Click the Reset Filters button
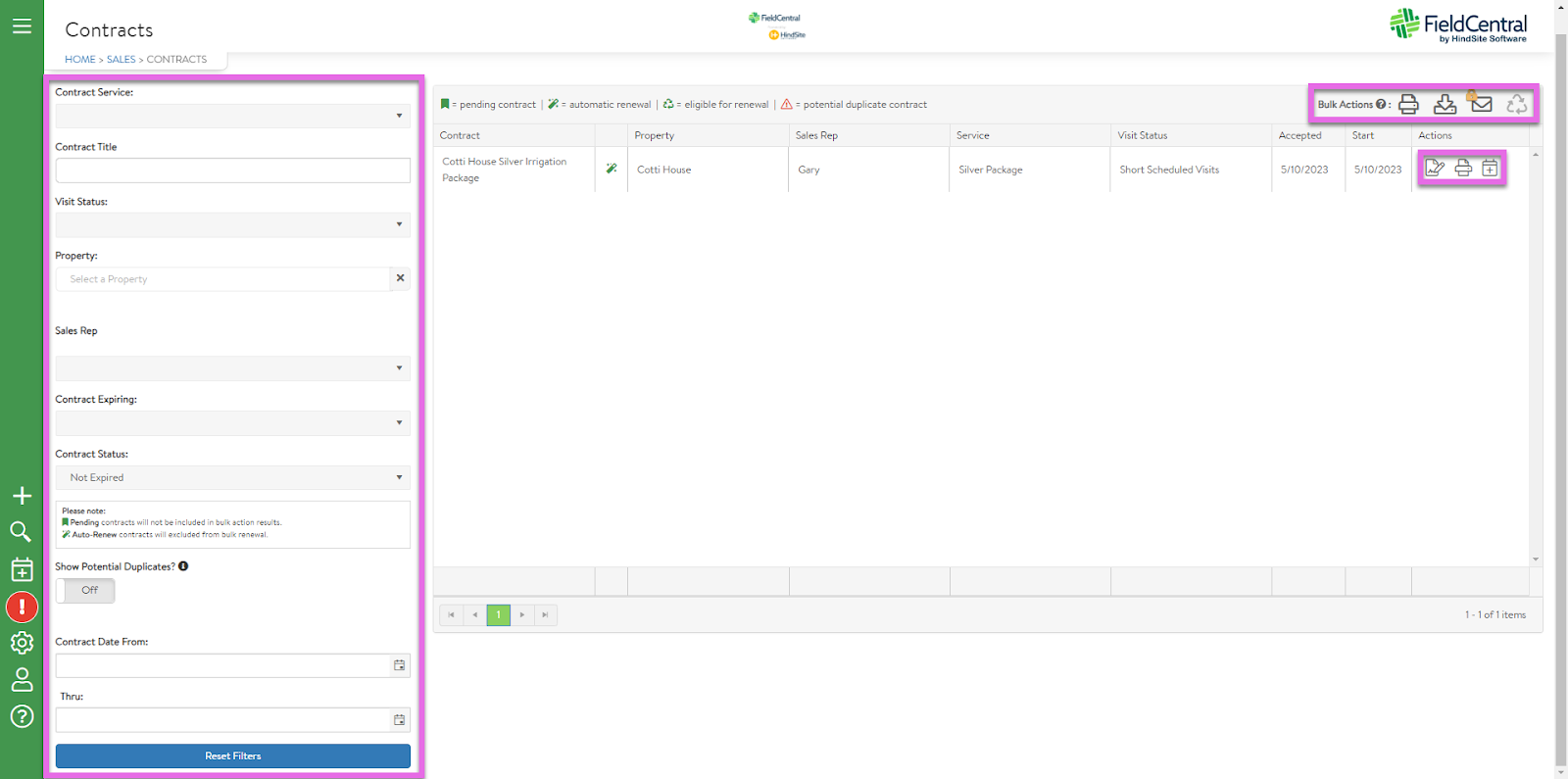The height and width of the screenshot is (779, 1568). pyautogui.click(x=233, y=755)
